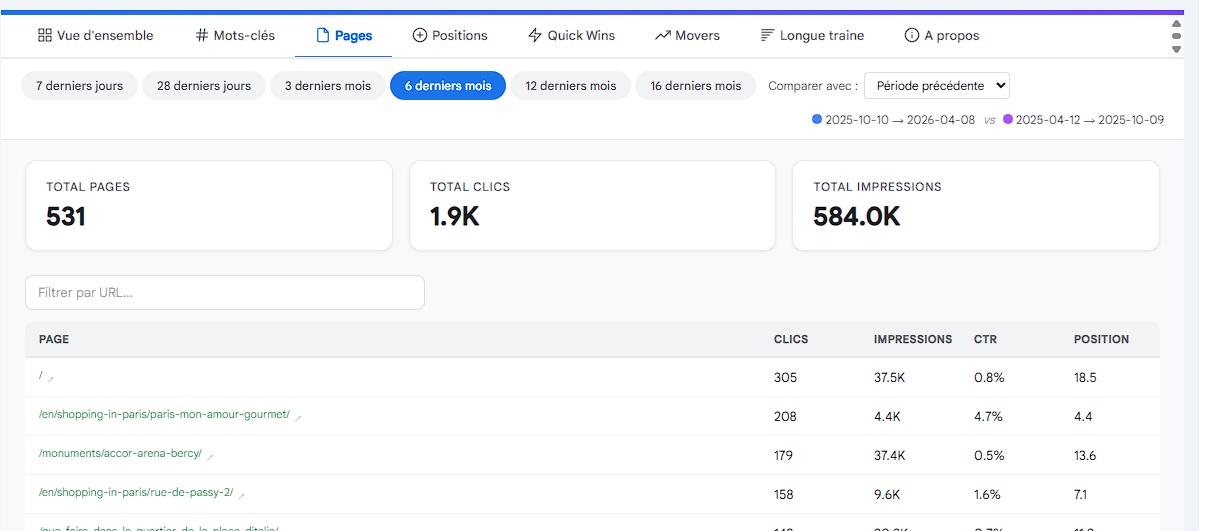Open the Movers tab

(687, 35)
